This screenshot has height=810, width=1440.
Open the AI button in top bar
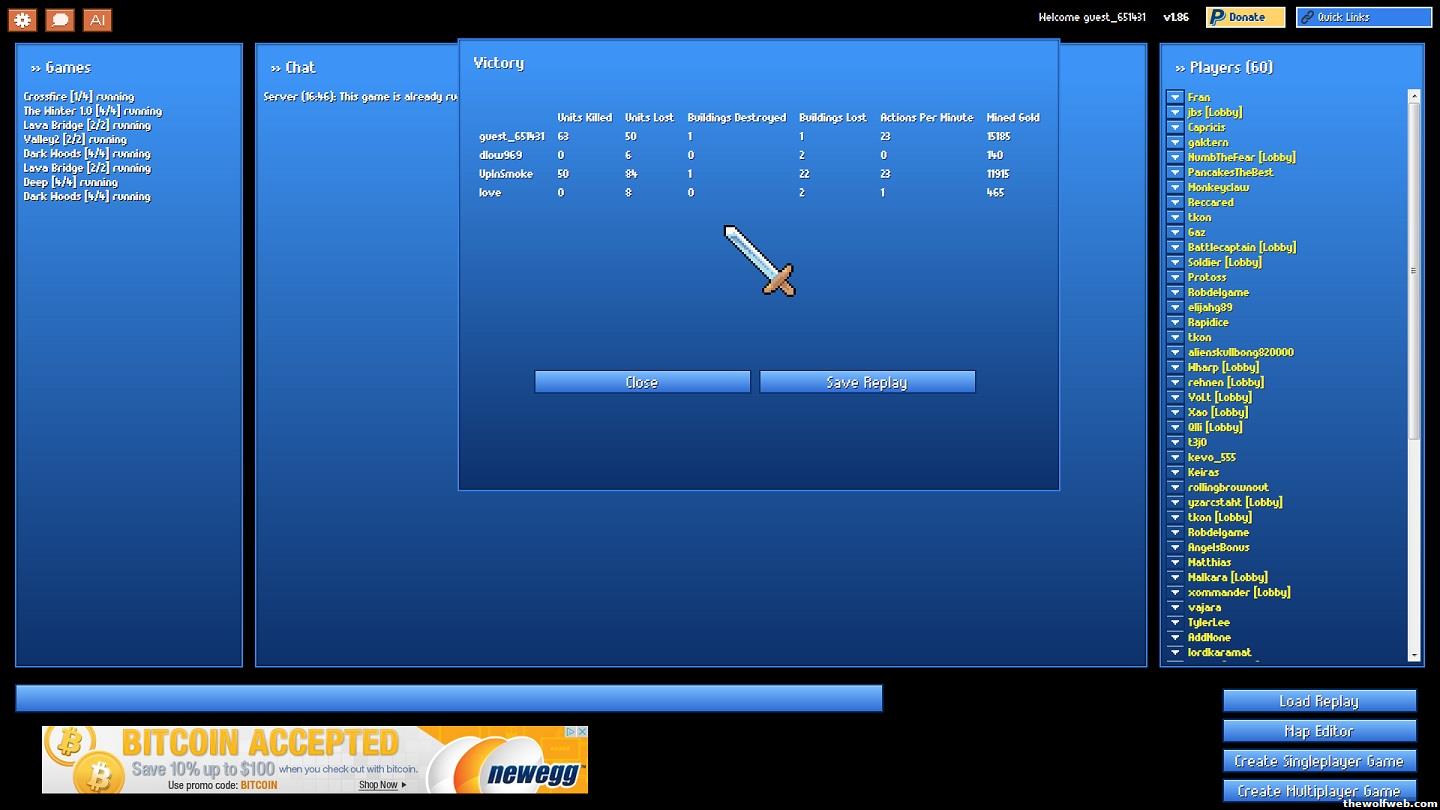click(x=97, y=19)
